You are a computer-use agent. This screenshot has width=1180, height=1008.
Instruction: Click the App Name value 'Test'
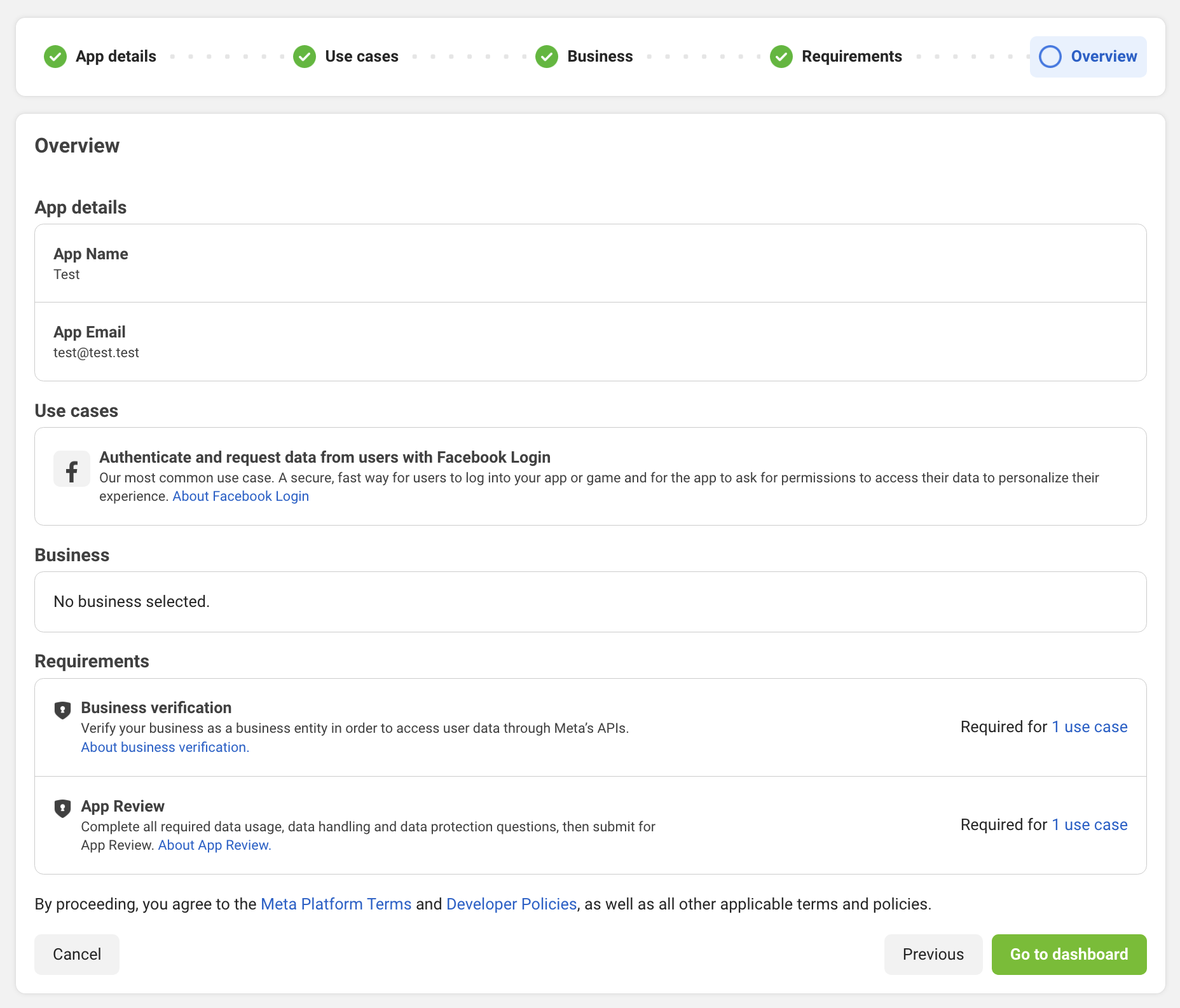[67, 275]
